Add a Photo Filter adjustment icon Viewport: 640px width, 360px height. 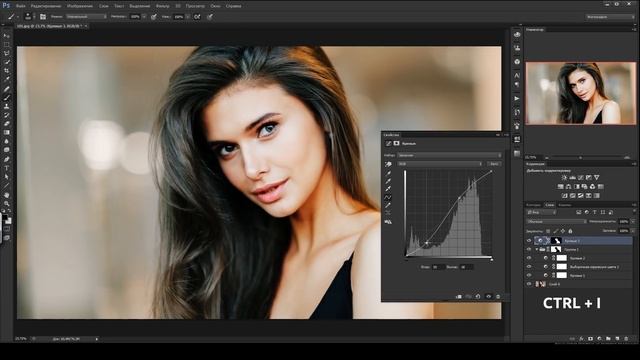click(x=584, y=187)
